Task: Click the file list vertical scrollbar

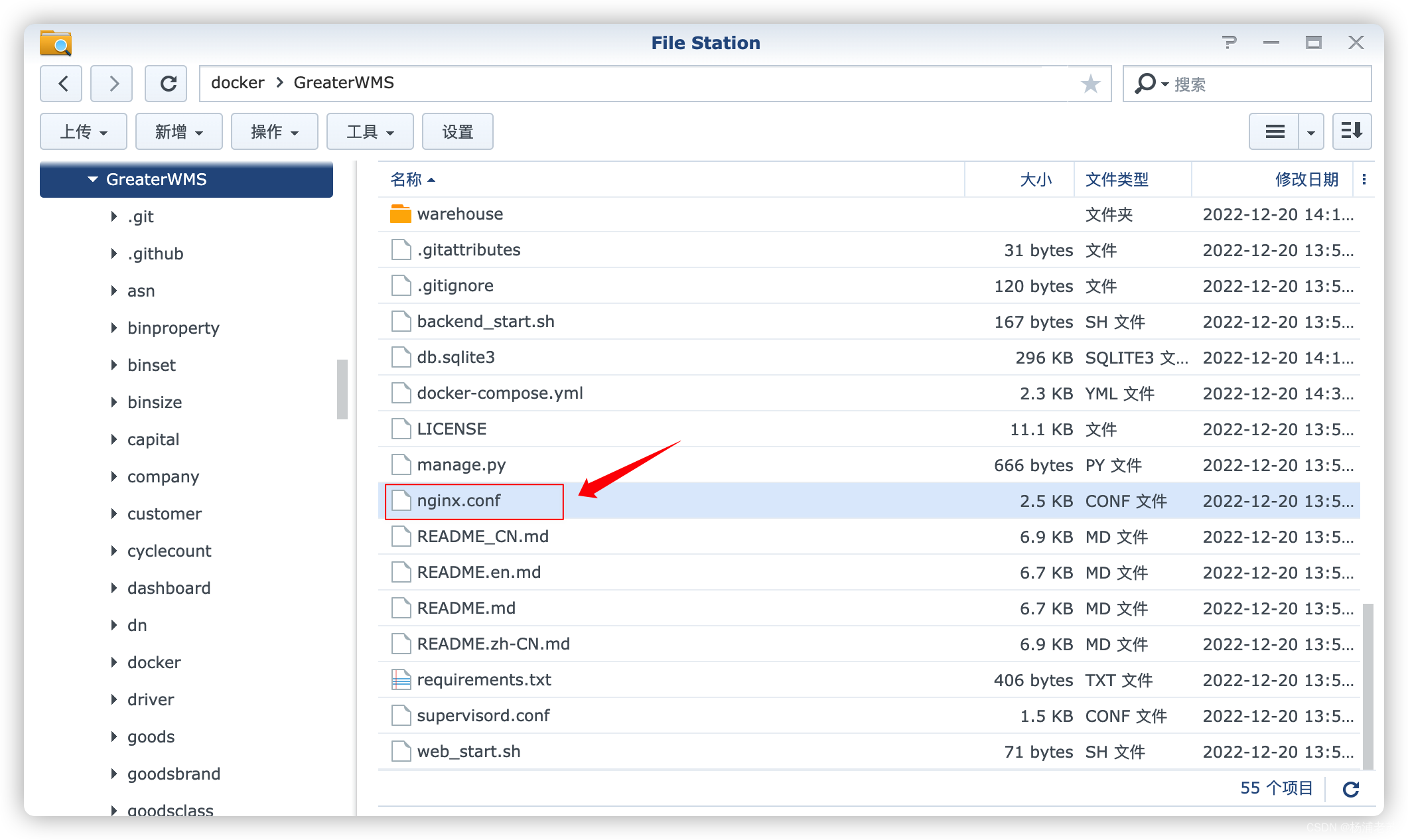Action: tap(1368, 686)
